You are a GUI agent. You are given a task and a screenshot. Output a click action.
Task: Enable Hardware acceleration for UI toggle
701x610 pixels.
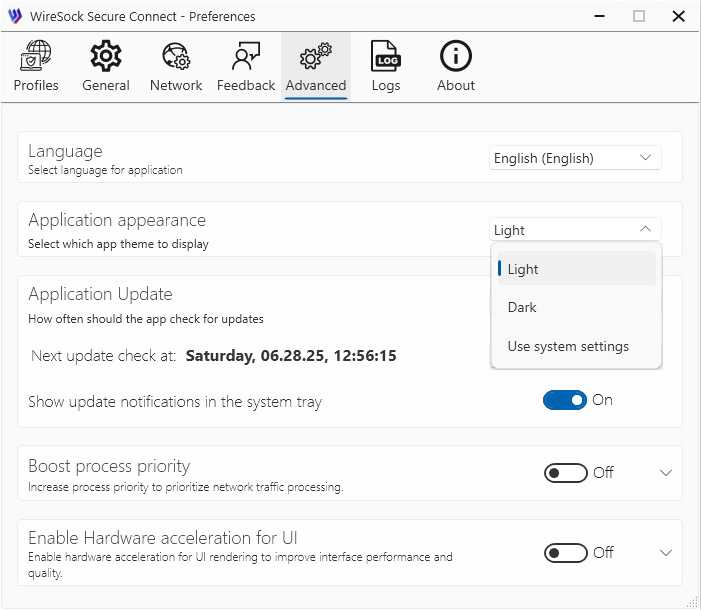pos(566,553)
